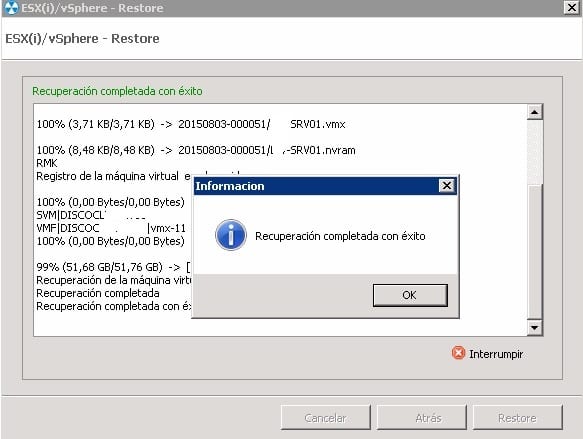Click the 'ESX(i)/vSphere - Restore' page heading

pyautogui.click(x=82, y=39)
